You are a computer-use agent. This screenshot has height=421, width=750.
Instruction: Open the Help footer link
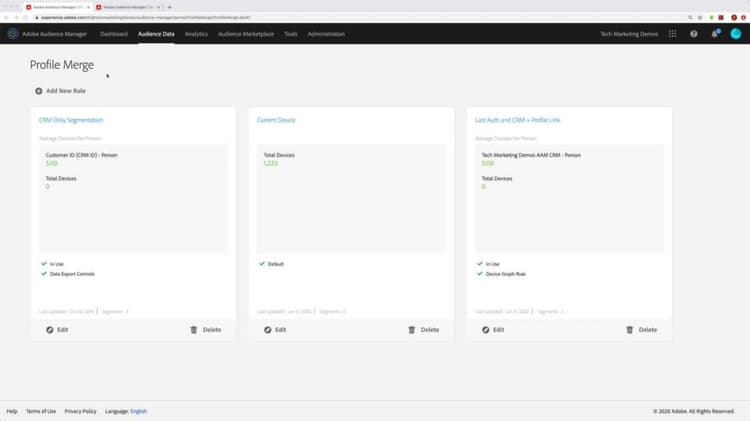[12, 411]
